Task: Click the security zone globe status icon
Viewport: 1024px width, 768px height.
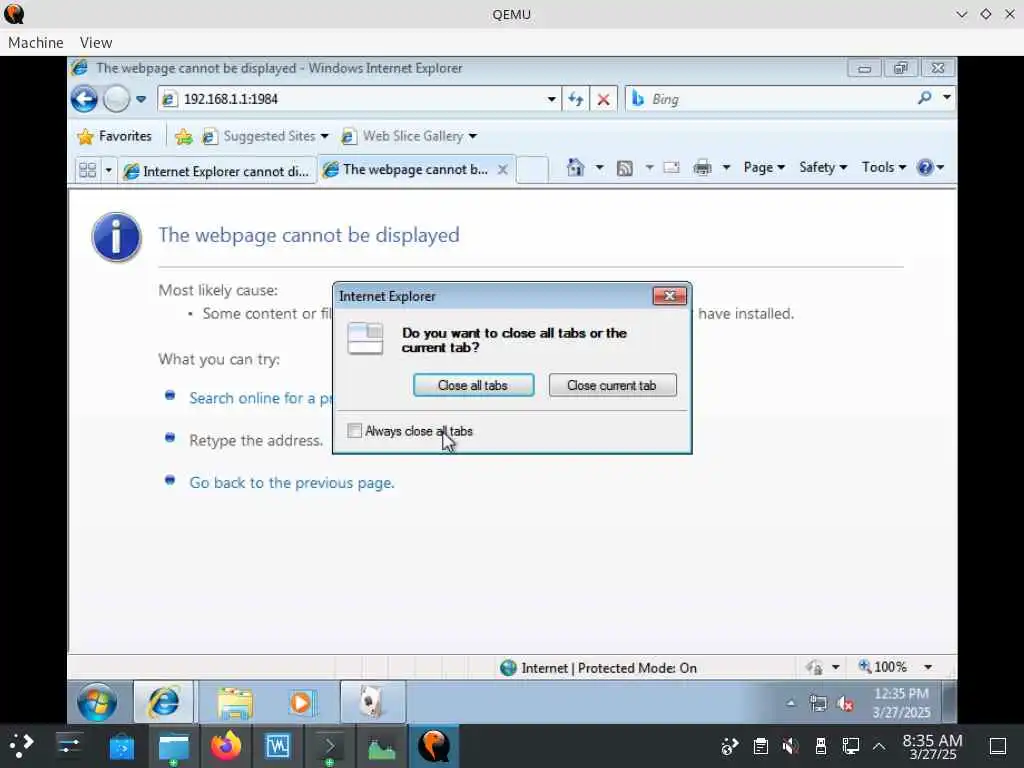Action: point(508,667)
